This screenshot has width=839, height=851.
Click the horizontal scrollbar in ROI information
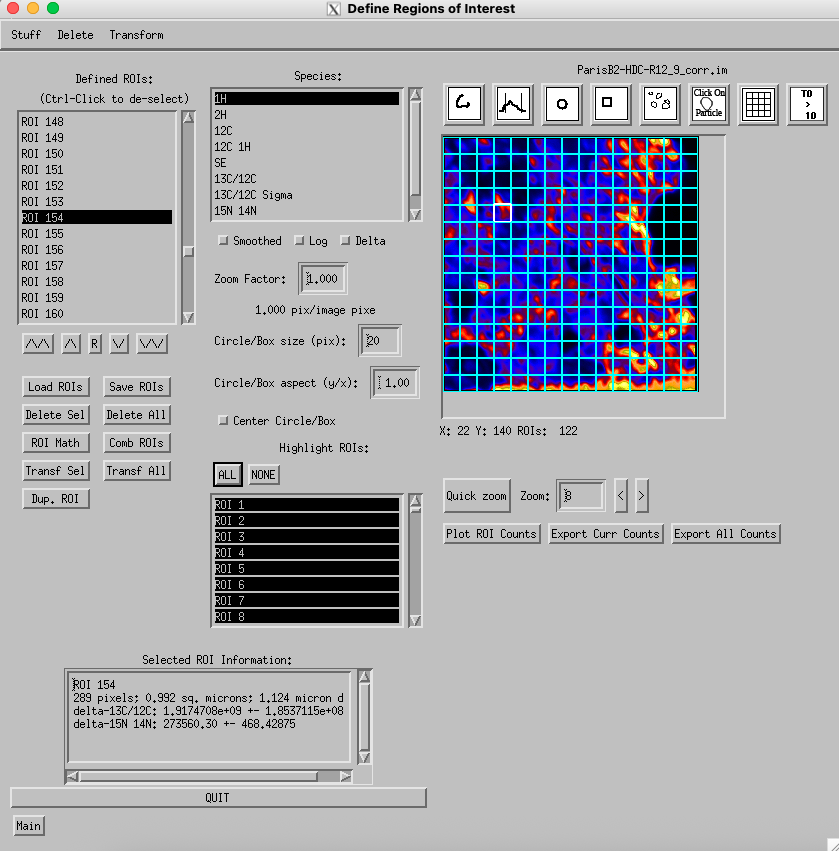pos(198,776)
